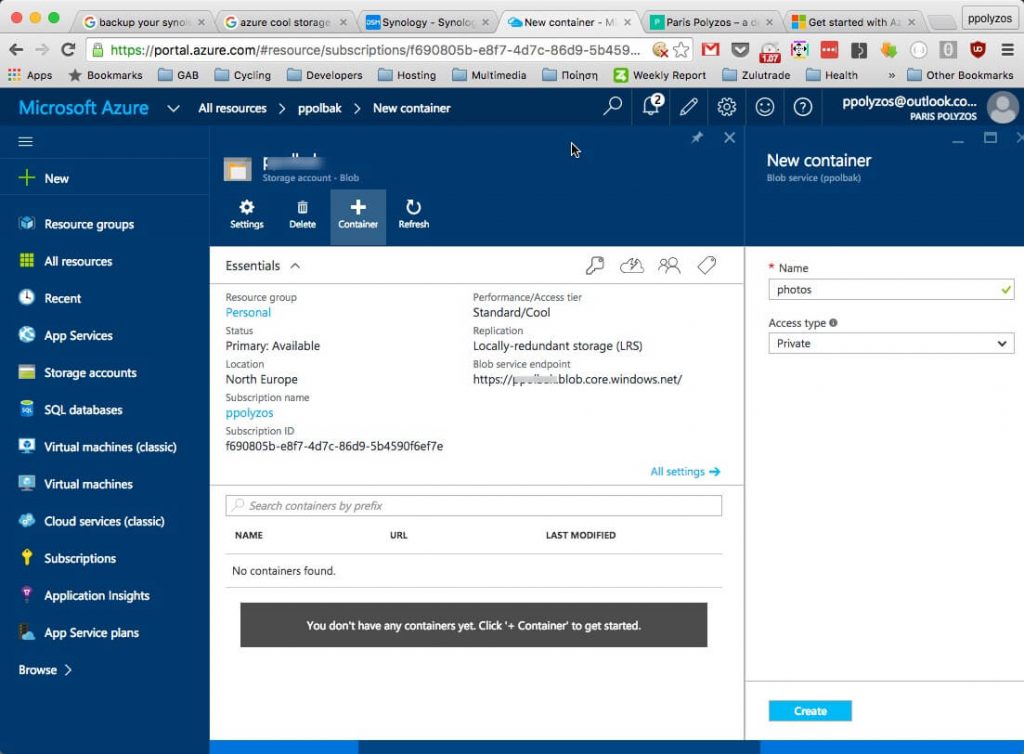Open access keys icon in Essentials

coord(594,265)
